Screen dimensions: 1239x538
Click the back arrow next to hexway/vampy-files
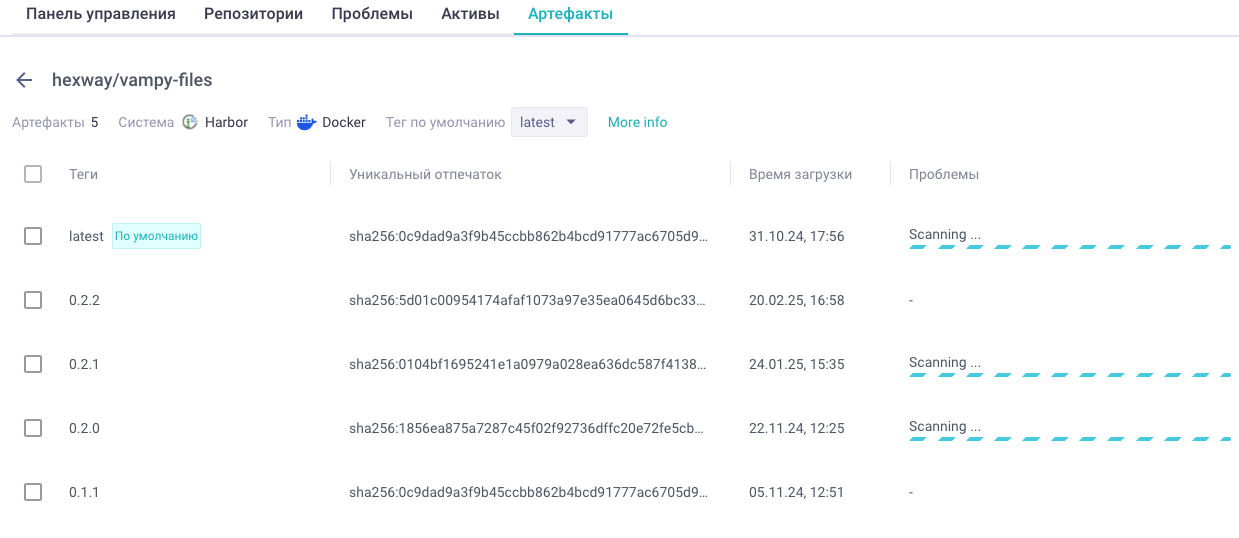[x=25, y=80]
